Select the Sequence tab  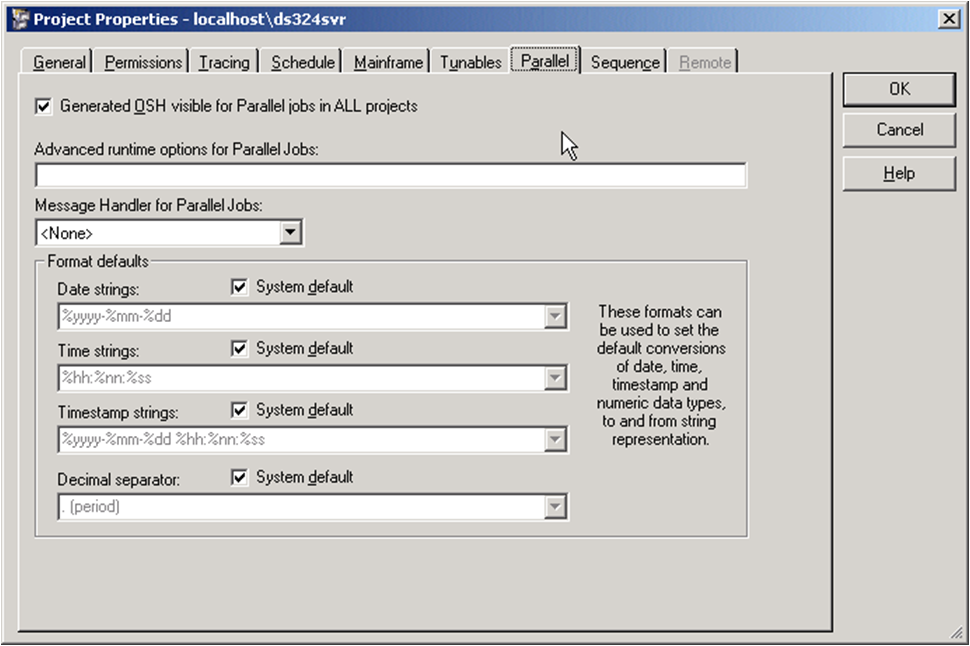[625, 62]
